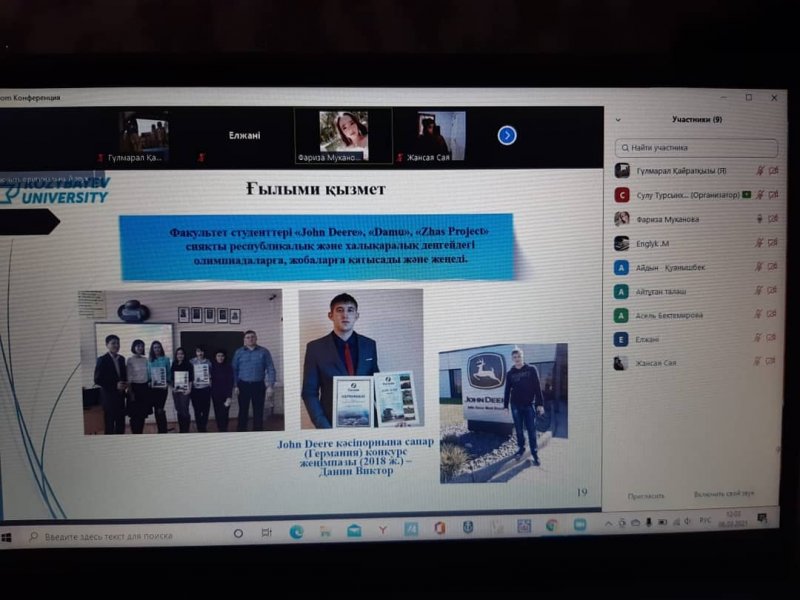Image resolution: width=800 pixels, height=600 pixels.
Task: Select Жансая Сая video thumbnail
Action: point(440,136)
